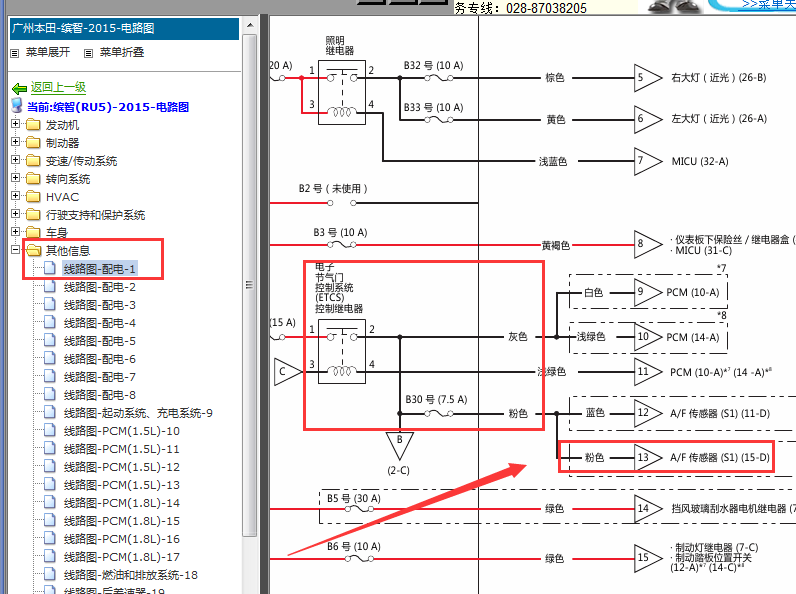Expand the 行驶支持和保护系统 tree node
The width and height of the screenshot is (796, 594).
(x=15, y=214)
